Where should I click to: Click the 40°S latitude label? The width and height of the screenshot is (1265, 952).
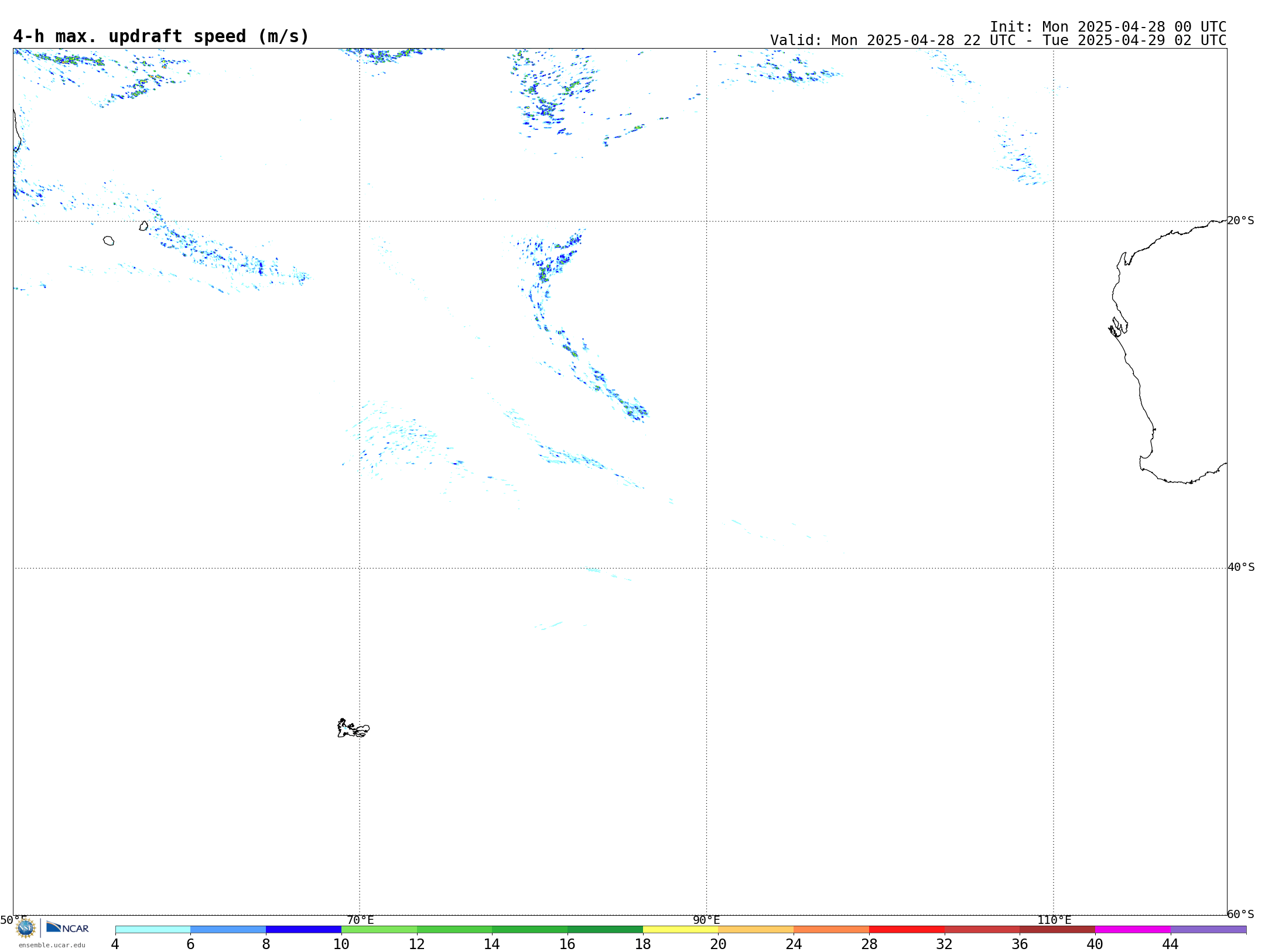(x=1241, y=567)
